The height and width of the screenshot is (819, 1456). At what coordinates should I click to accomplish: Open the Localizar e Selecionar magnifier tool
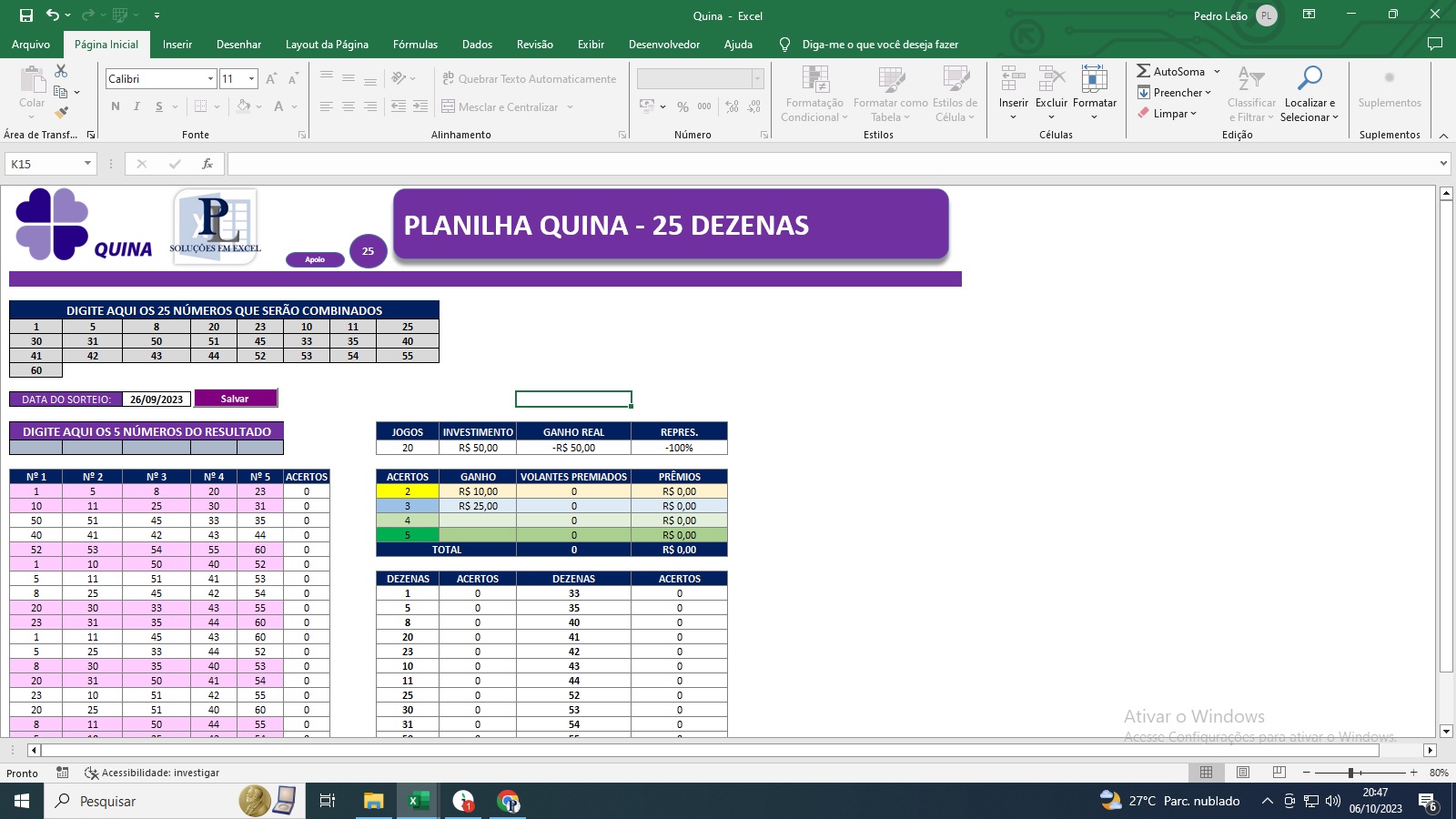[1309, 79]
